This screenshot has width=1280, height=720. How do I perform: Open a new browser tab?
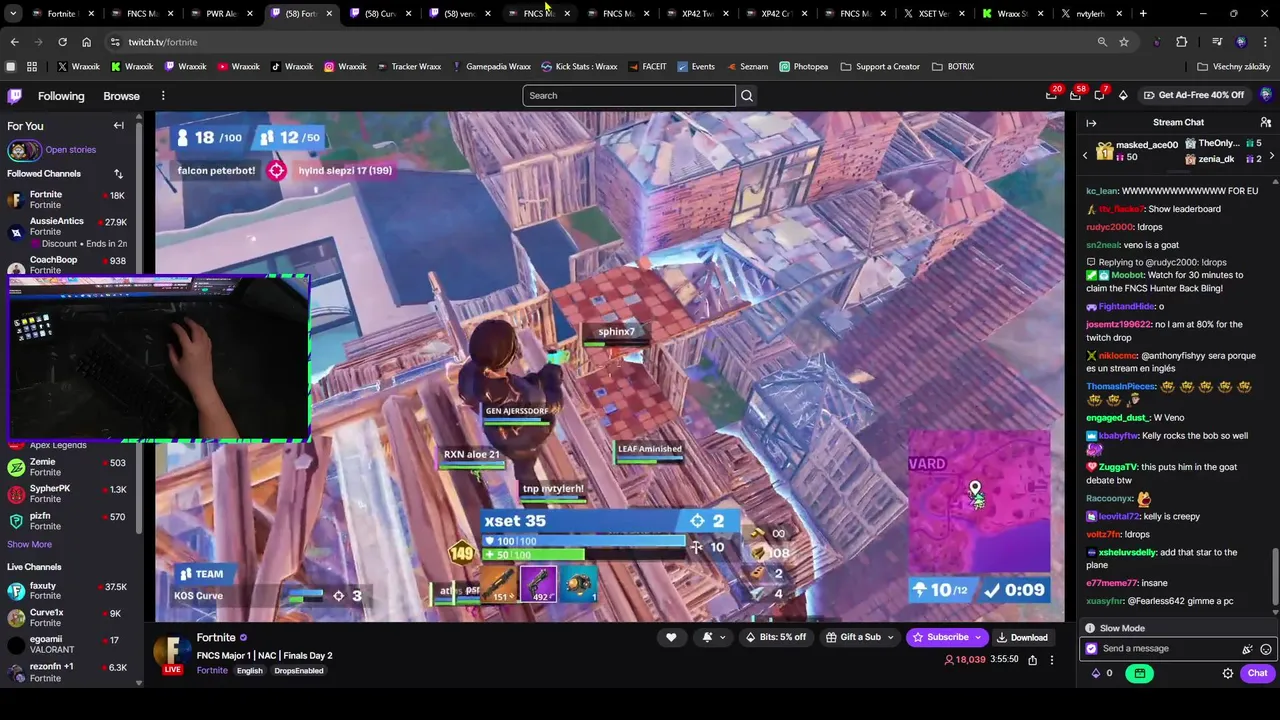1143,14
